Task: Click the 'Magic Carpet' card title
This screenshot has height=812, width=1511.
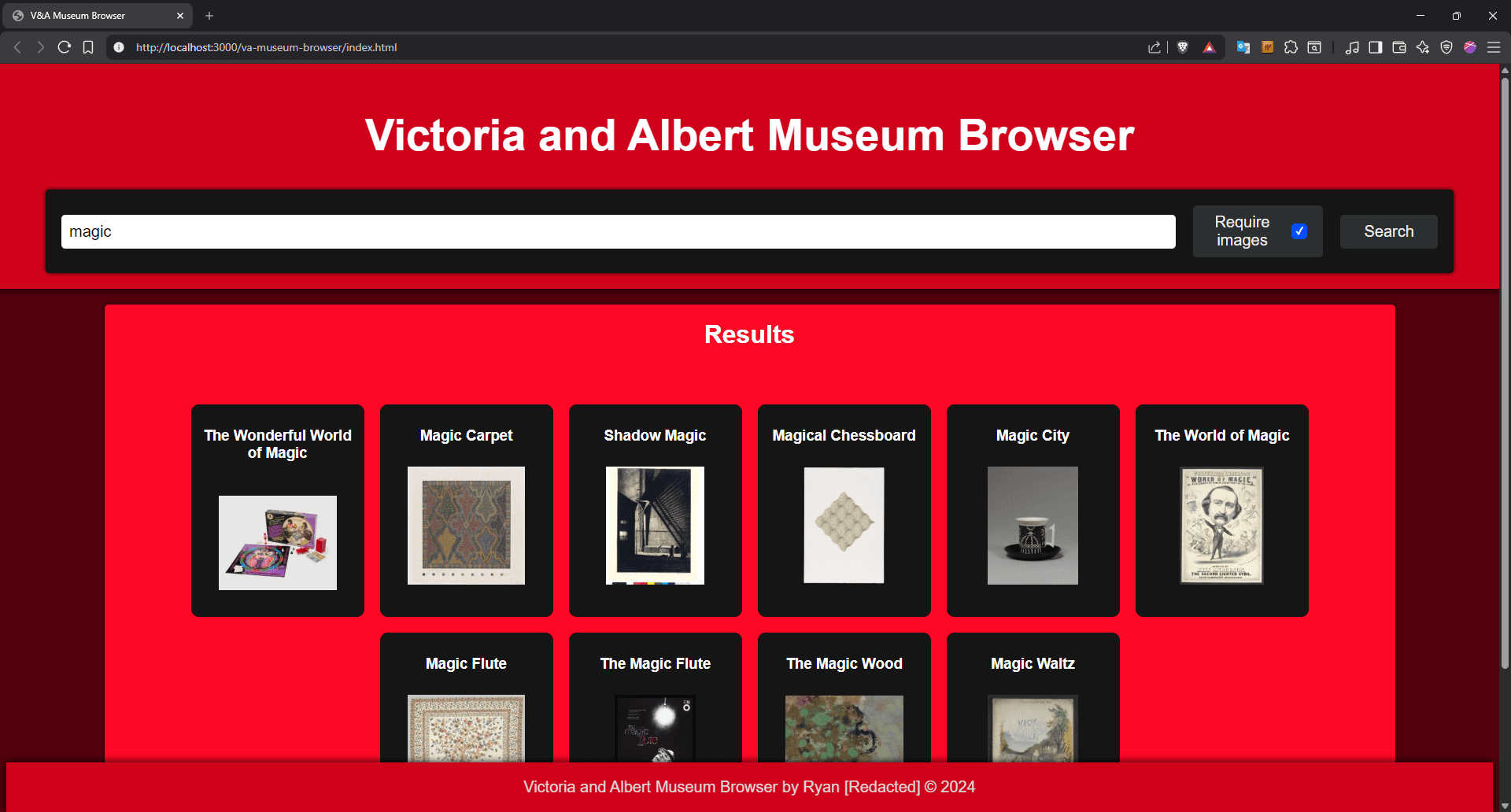Action: point(467,435)
